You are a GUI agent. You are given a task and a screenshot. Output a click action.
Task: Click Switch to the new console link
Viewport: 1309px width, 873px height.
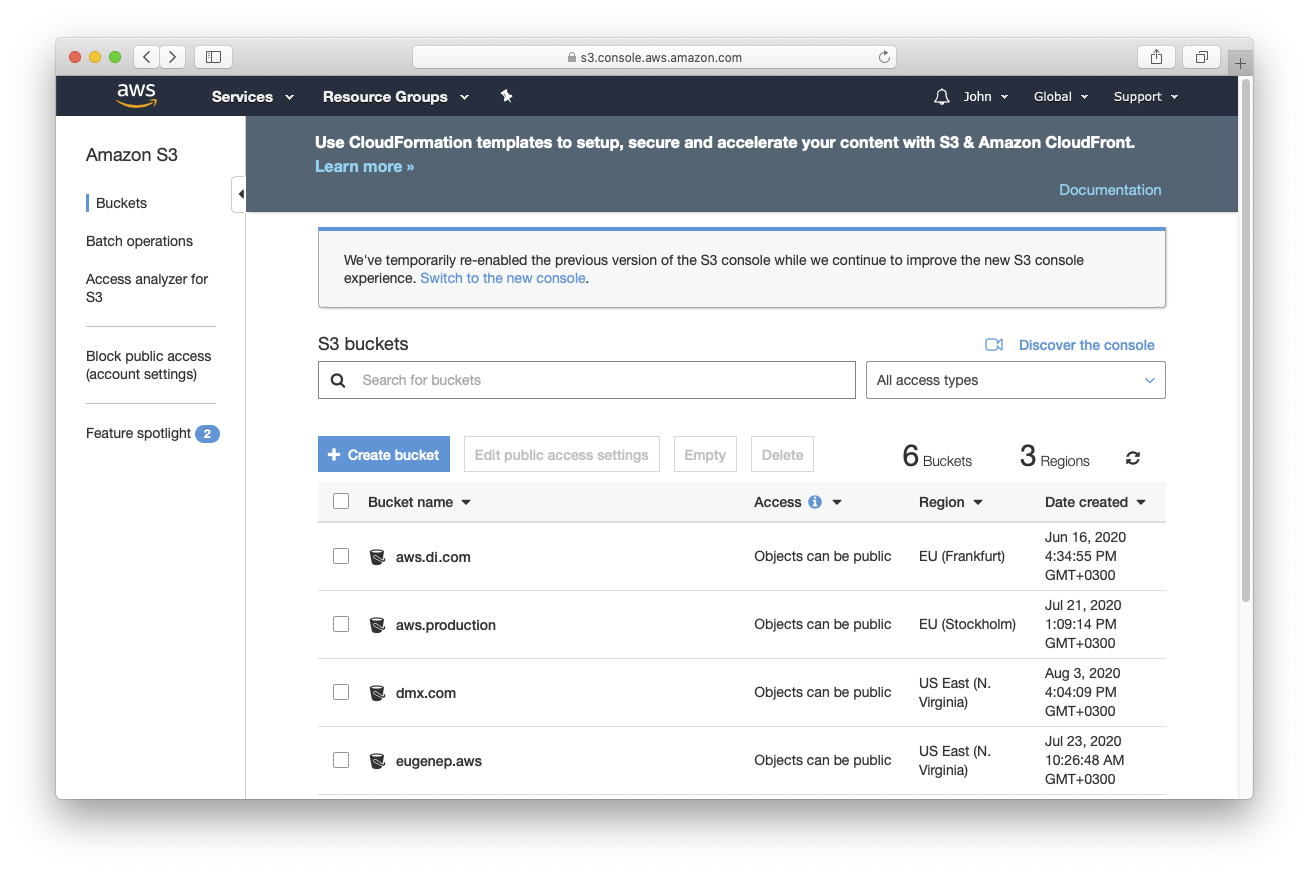[x=503, y=278]
